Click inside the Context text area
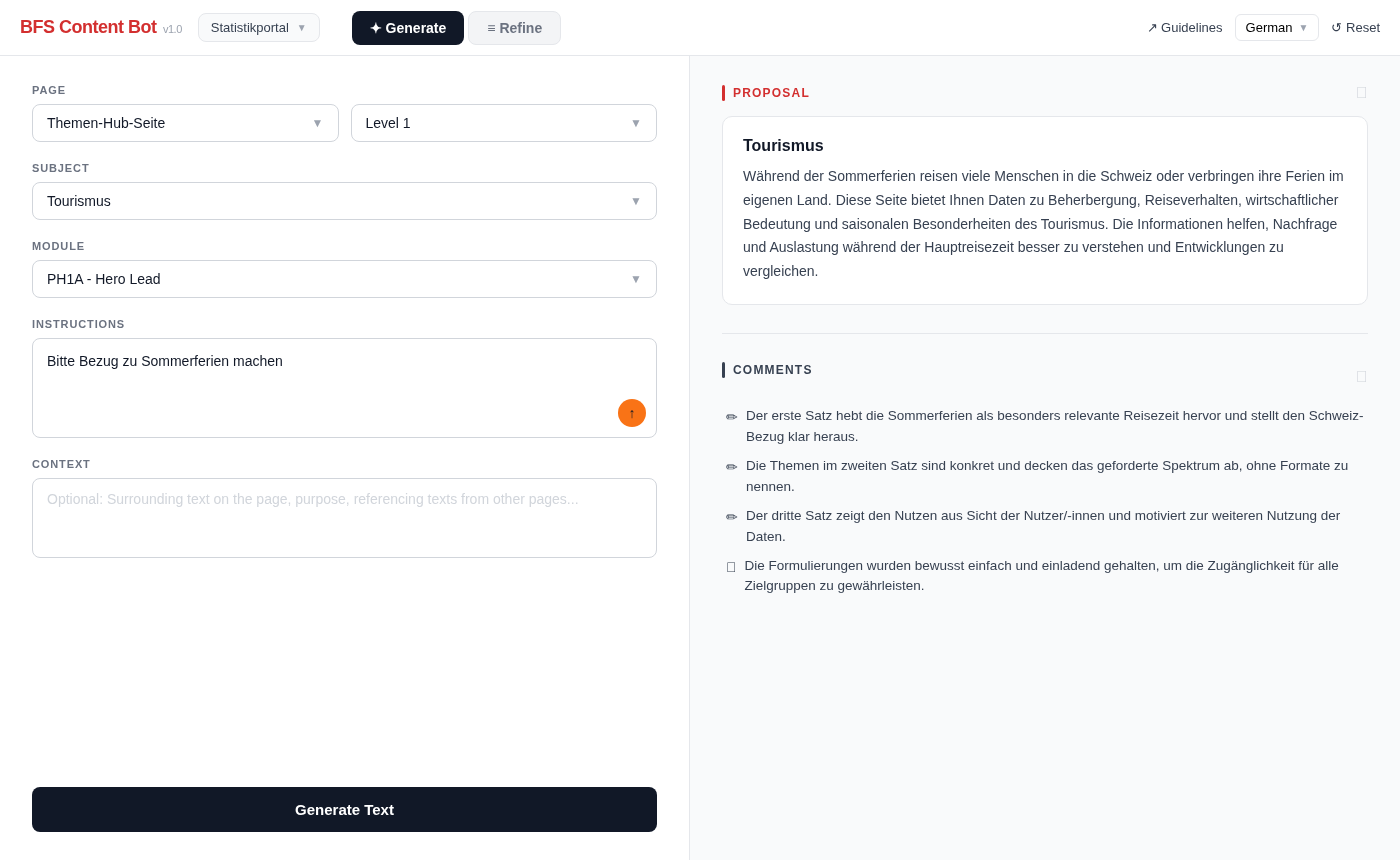This screenshot has height=860, width=1400. (x=344, y=518)
